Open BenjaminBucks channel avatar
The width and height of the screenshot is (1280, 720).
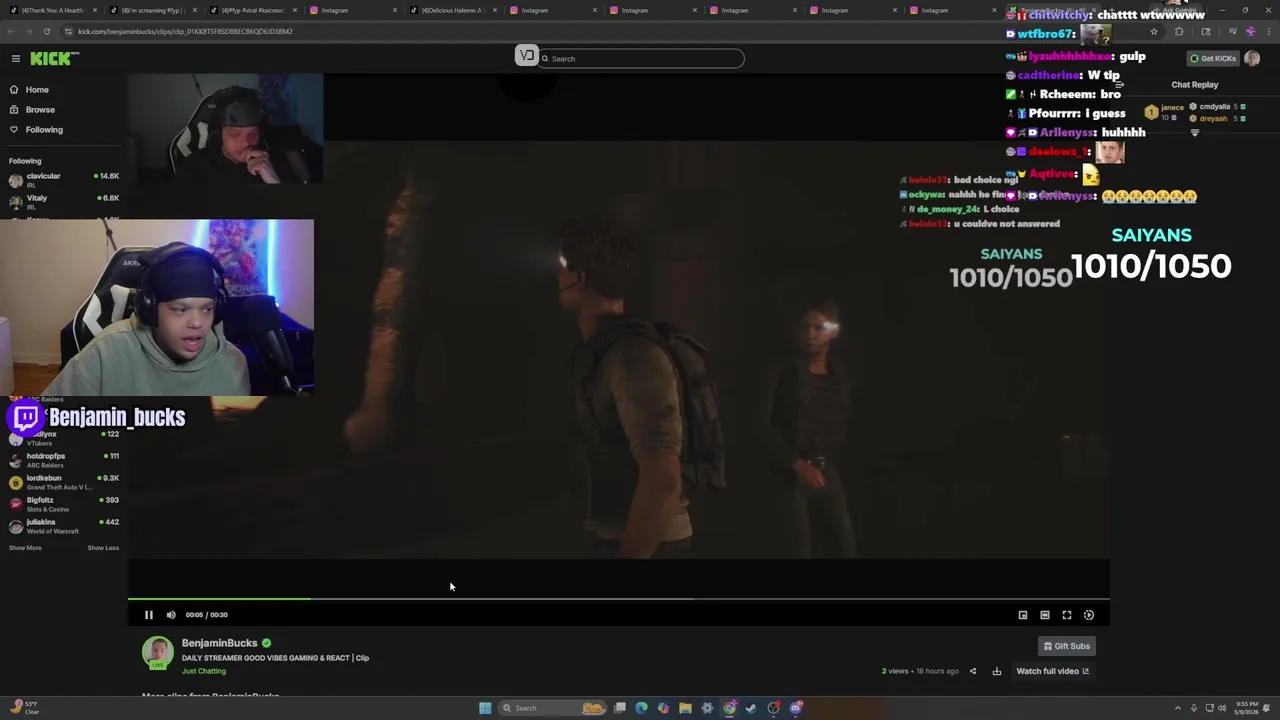click(x=157, y=653)
